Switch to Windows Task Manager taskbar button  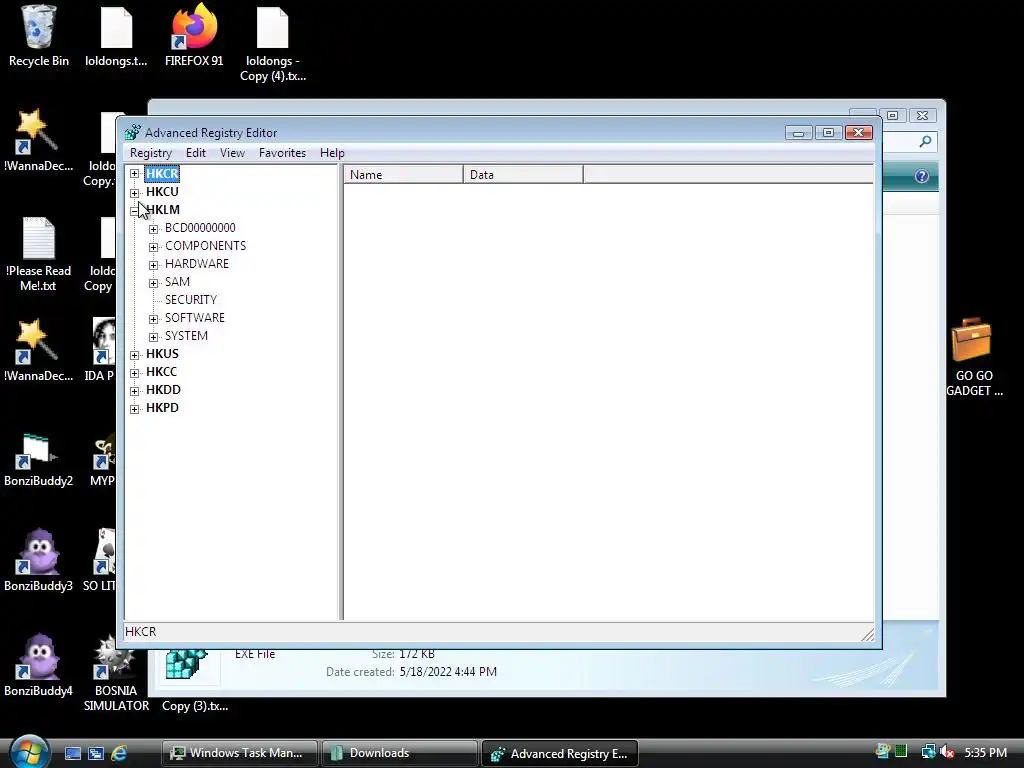click(x=240, y=753)
